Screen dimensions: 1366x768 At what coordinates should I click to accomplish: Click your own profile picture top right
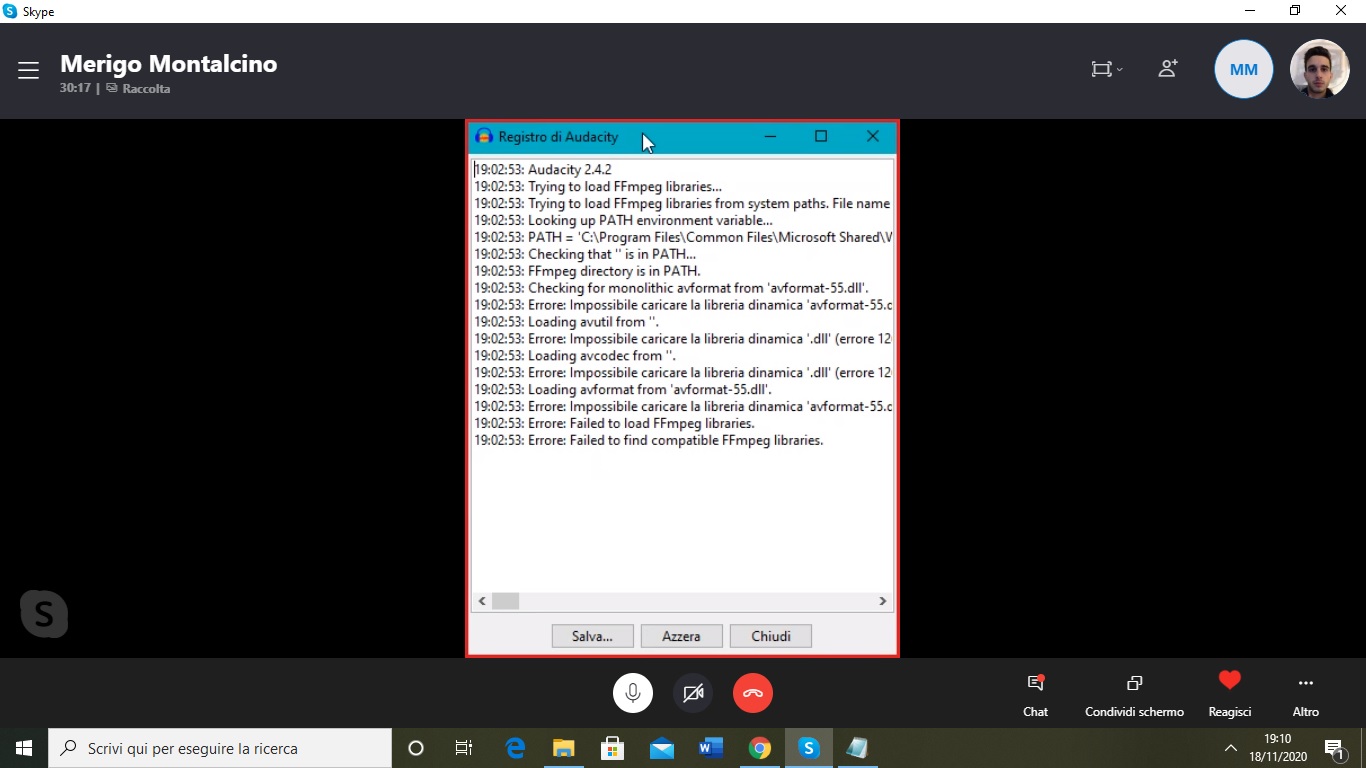pos(1319,69)
